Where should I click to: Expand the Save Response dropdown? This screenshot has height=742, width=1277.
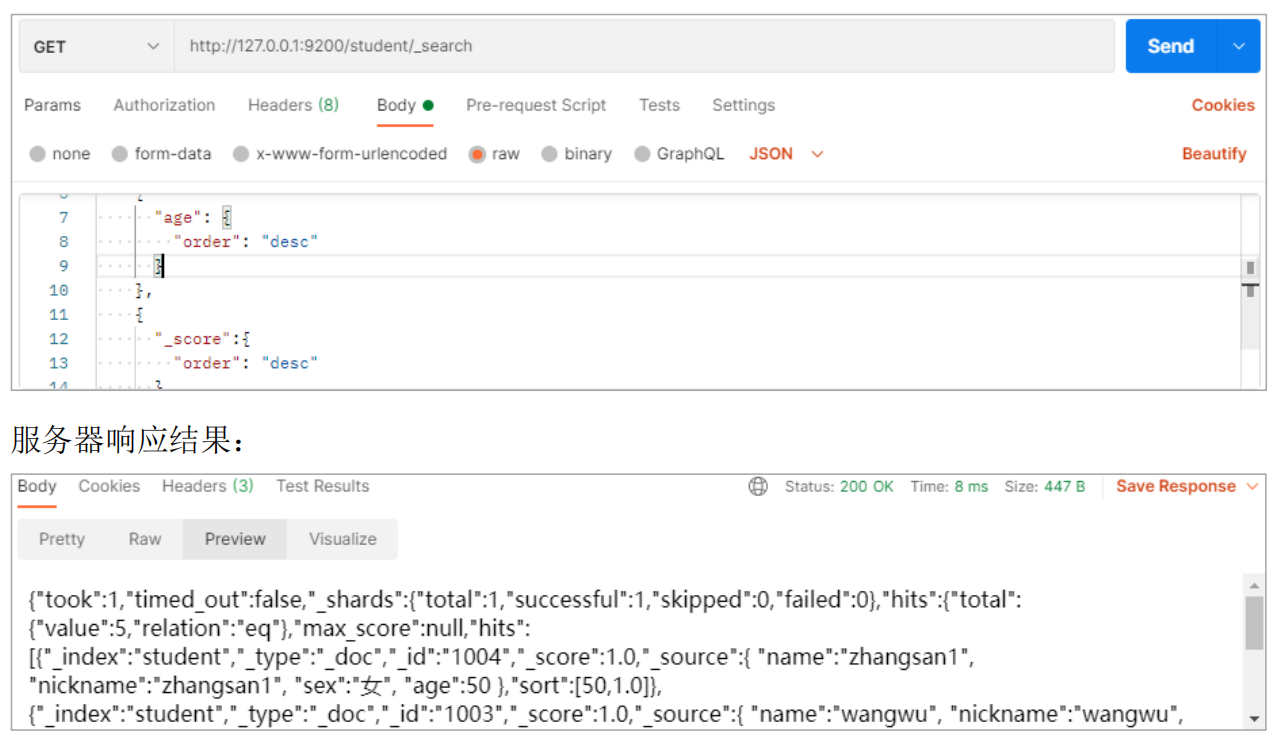(1252, 487)
